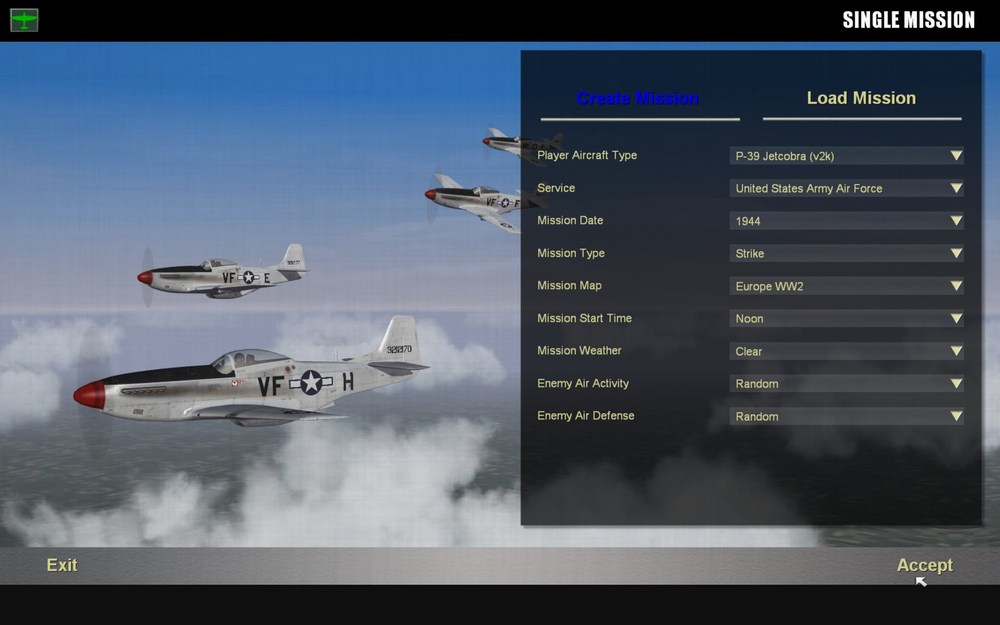Open the Mission Map dropdown arrow
Image resolution: width=1000 pixels, height=625 pixels.
[956, 285]
